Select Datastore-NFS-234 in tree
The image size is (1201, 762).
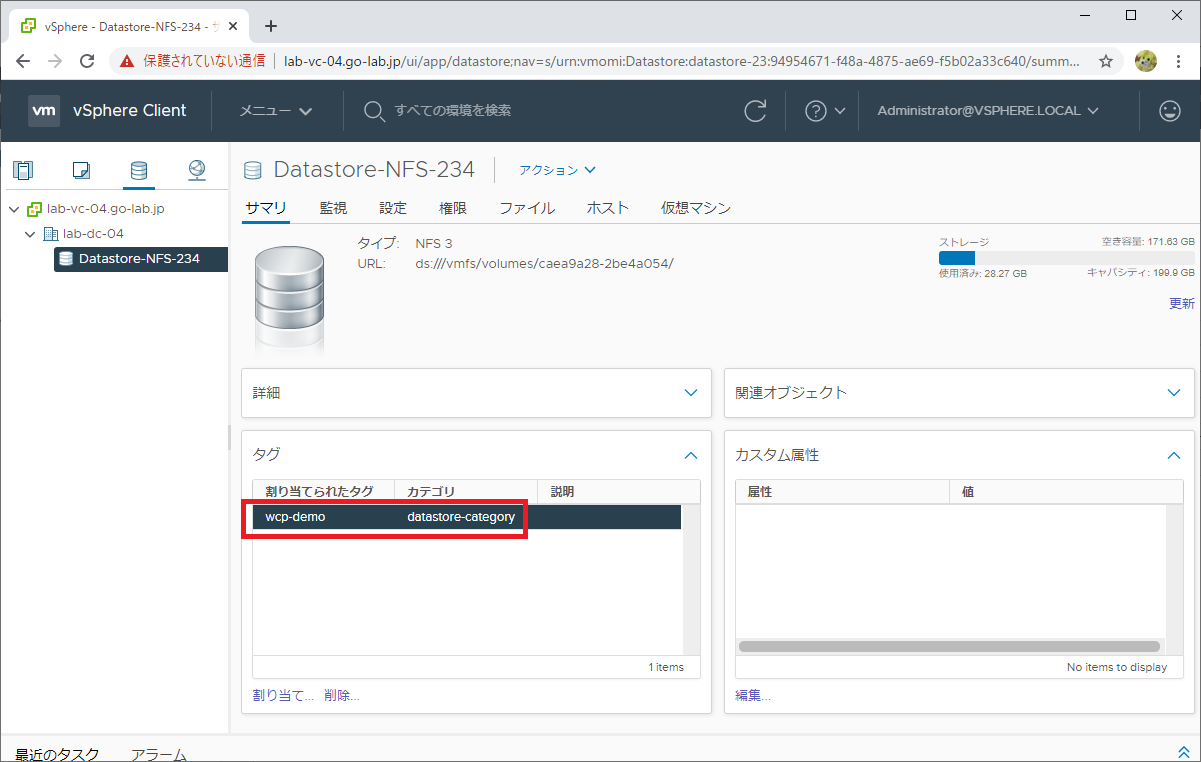(141, 259)
